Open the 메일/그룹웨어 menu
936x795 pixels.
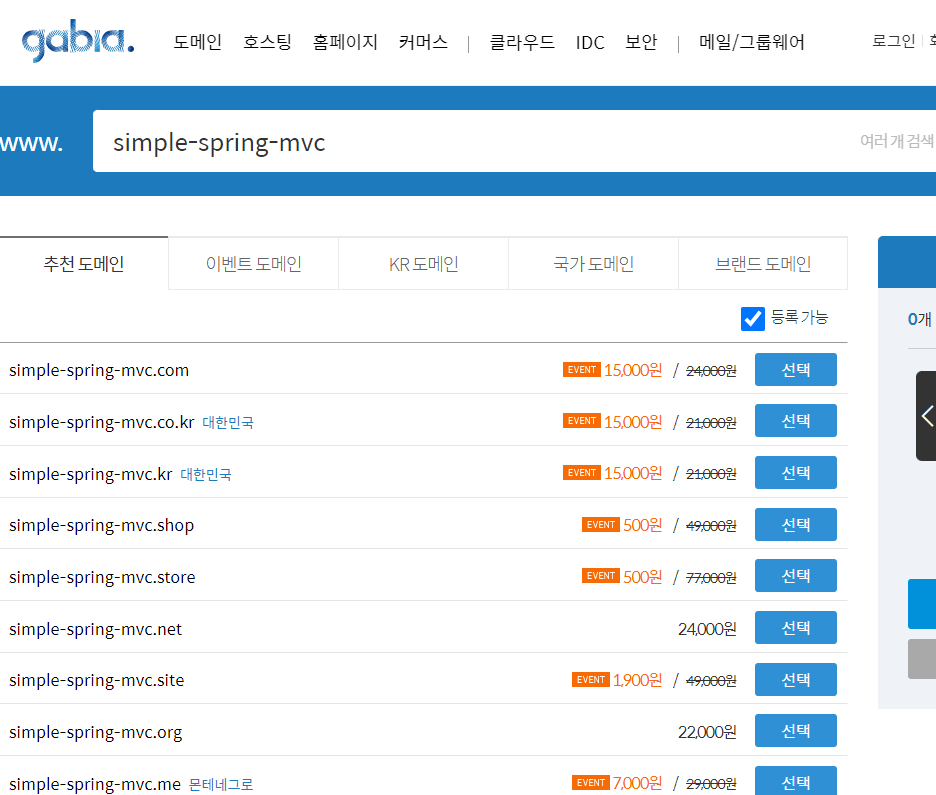(x=752, y=42)
